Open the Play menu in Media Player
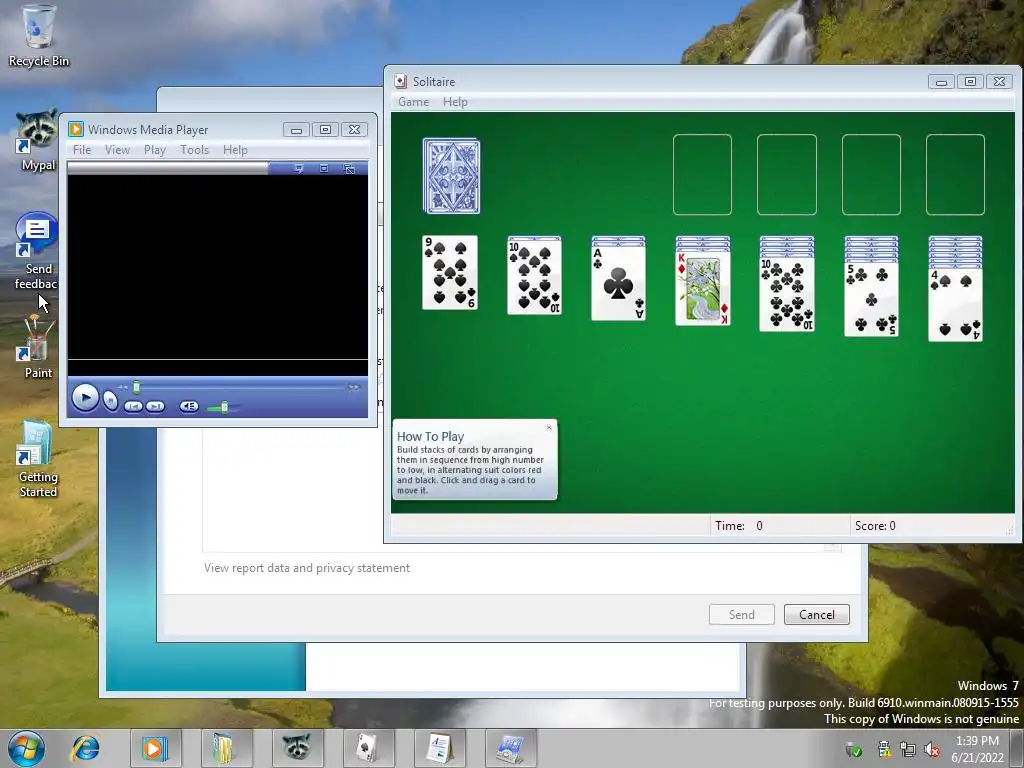This screenshot has height=768, width=1024. [x=155, y=150]
